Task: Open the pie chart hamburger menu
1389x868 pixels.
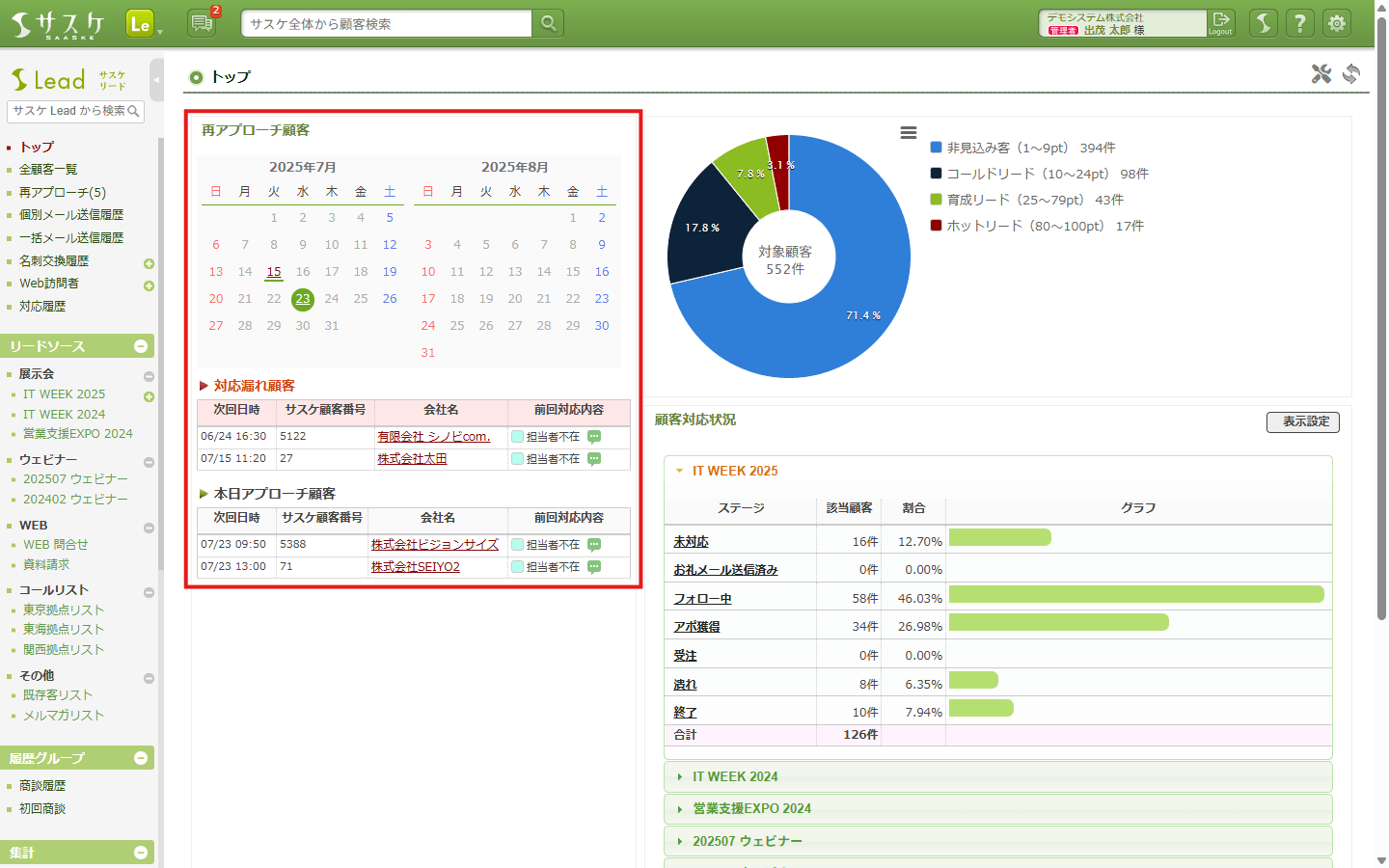Action: point(908,133)
